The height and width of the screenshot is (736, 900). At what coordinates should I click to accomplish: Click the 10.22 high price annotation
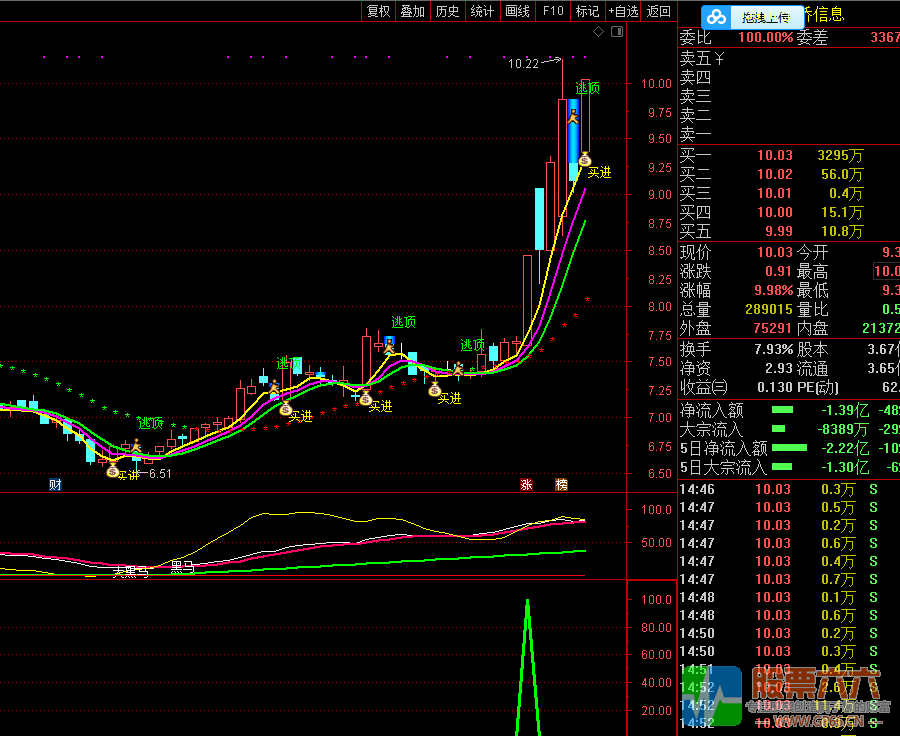point(523,64)
